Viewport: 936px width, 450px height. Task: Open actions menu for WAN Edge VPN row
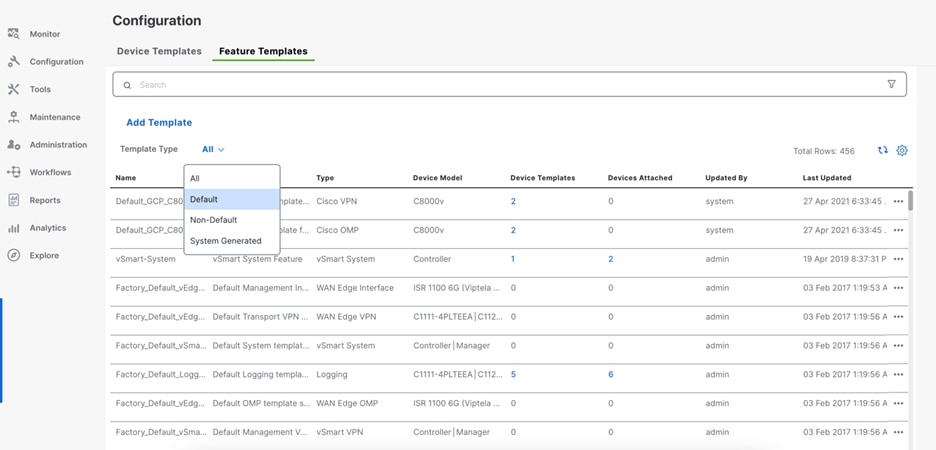(x=898, y=317)
